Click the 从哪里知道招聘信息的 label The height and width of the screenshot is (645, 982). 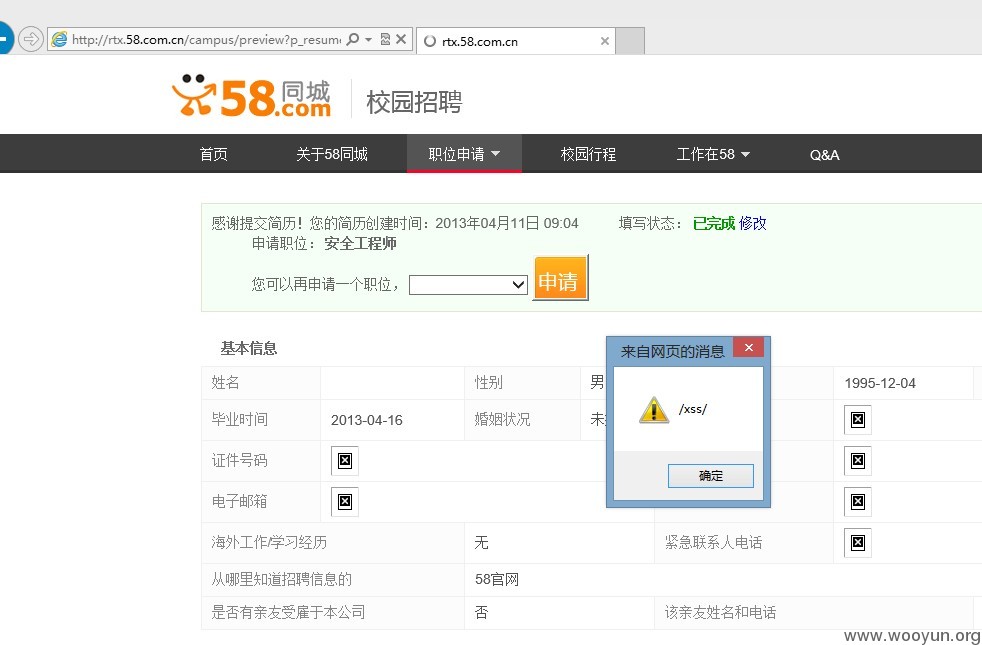click(281, 579)
